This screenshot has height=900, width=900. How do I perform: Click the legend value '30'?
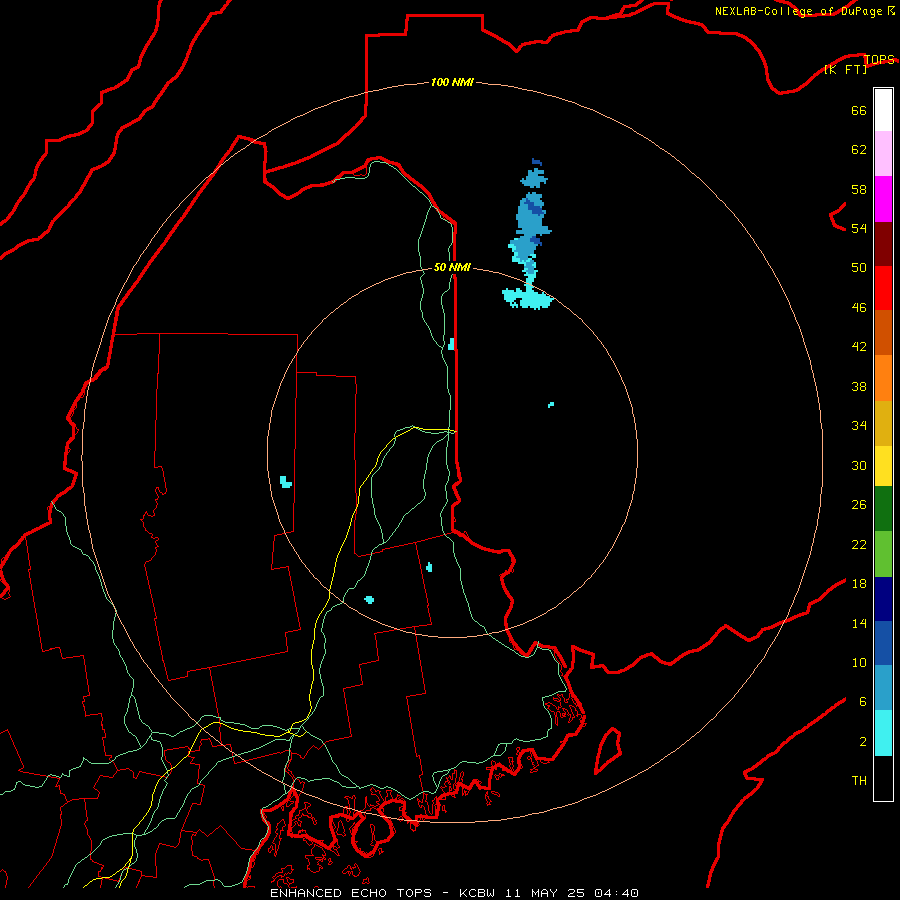pyautogui.click(x=859, y=465)
